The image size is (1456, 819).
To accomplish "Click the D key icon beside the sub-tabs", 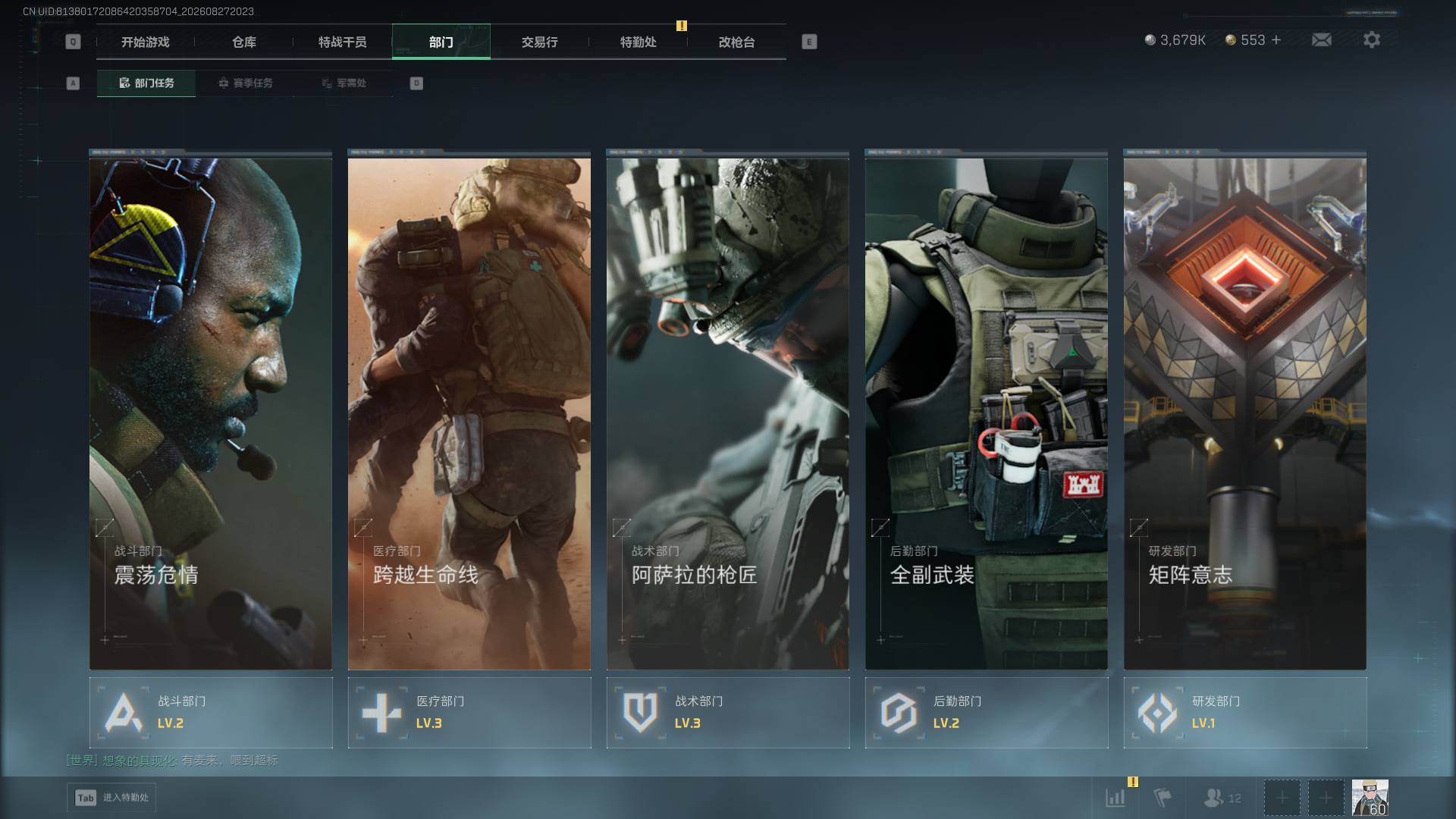I will pyautogui.click(x=416, y=83).
